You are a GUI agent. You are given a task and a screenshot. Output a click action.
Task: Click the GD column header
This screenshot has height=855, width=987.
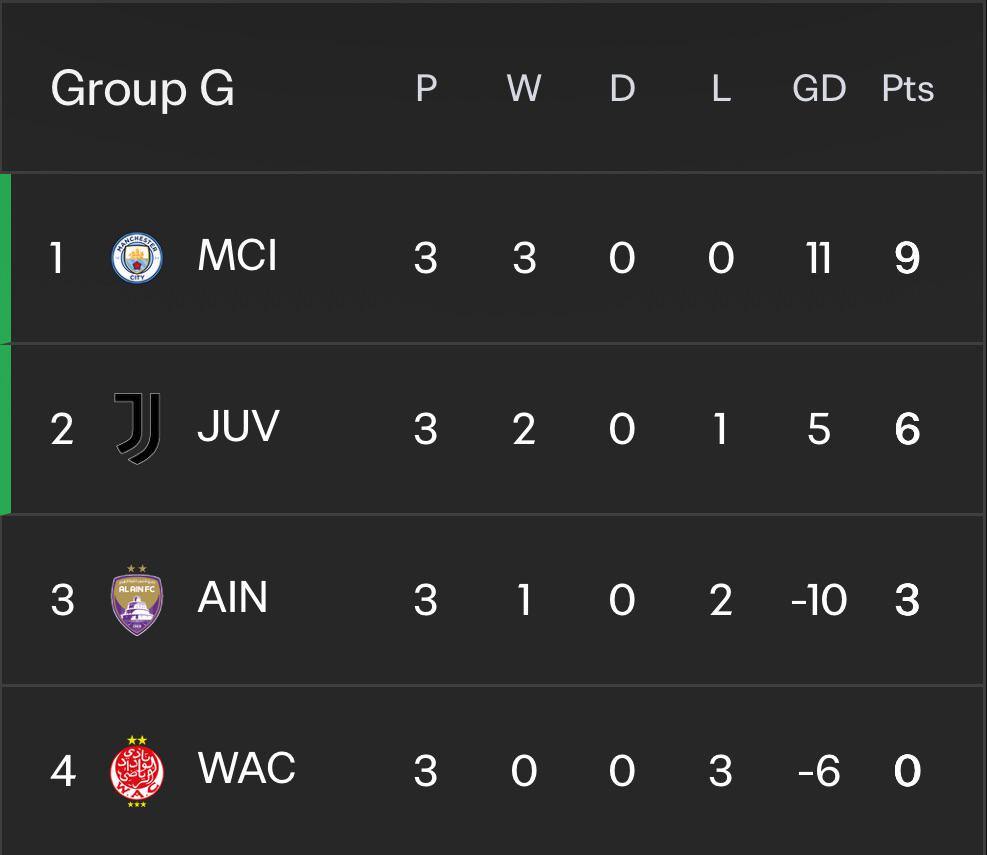[x=819, y=88]
